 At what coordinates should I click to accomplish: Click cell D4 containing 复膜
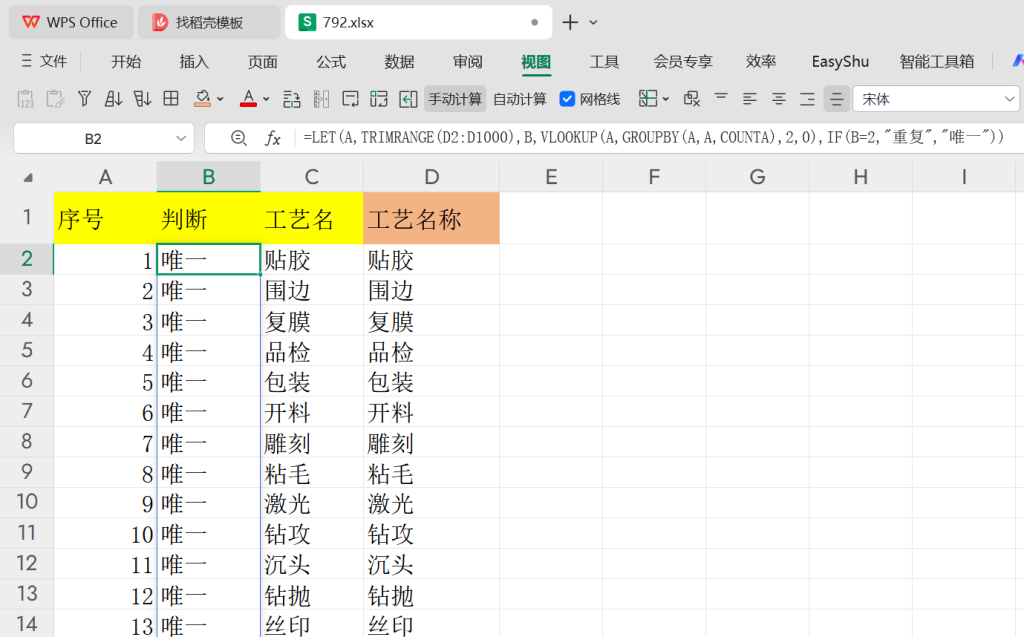431,321
